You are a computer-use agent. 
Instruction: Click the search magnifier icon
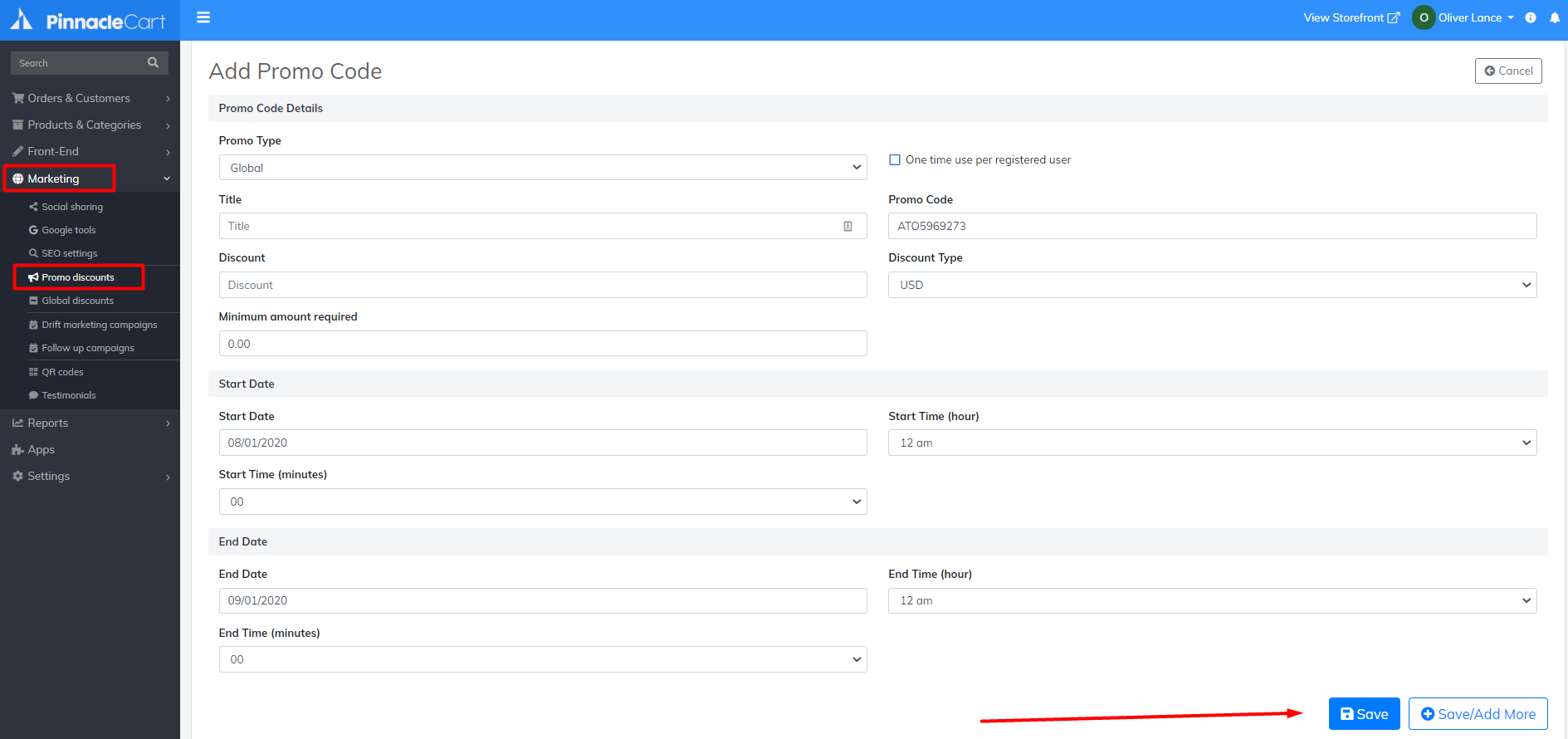pyautogui.click(x=153, y=62)
